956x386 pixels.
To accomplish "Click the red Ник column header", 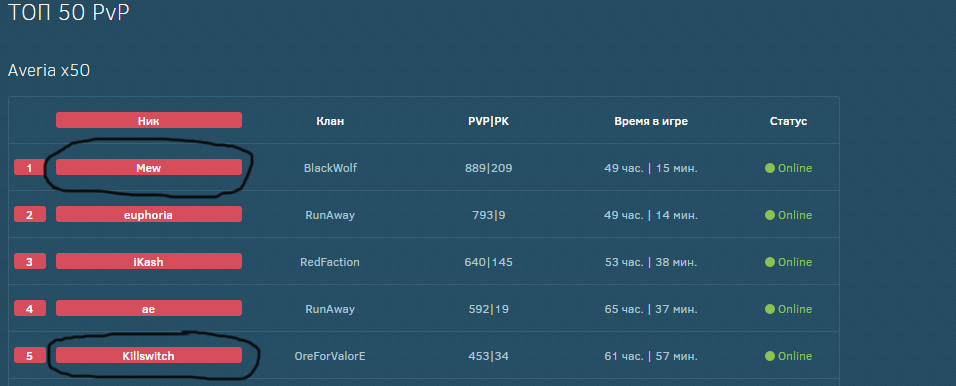I will tap(149, 121).
